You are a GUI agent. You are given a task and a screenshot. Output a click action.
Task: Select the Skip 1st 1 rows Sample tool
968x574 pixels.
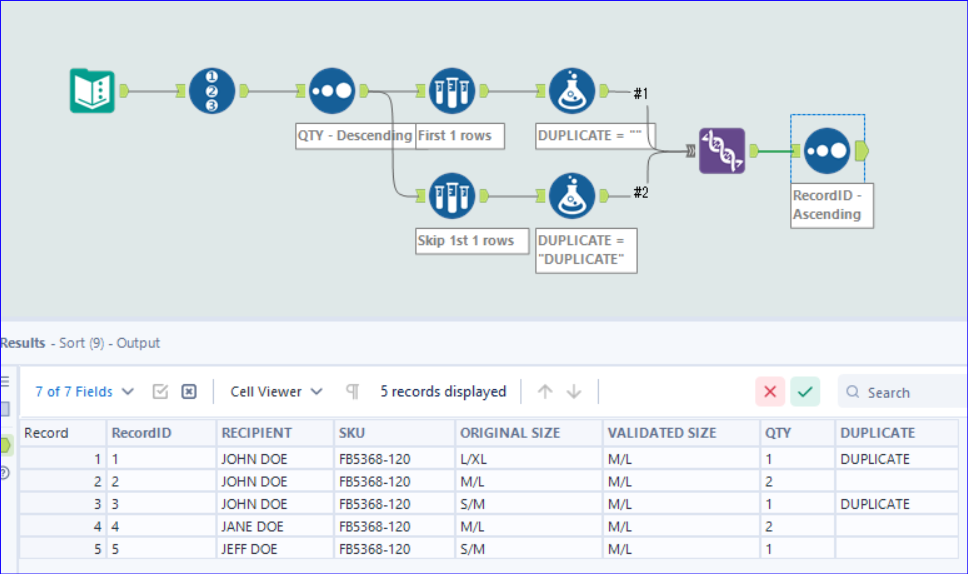tap(452, 196)
